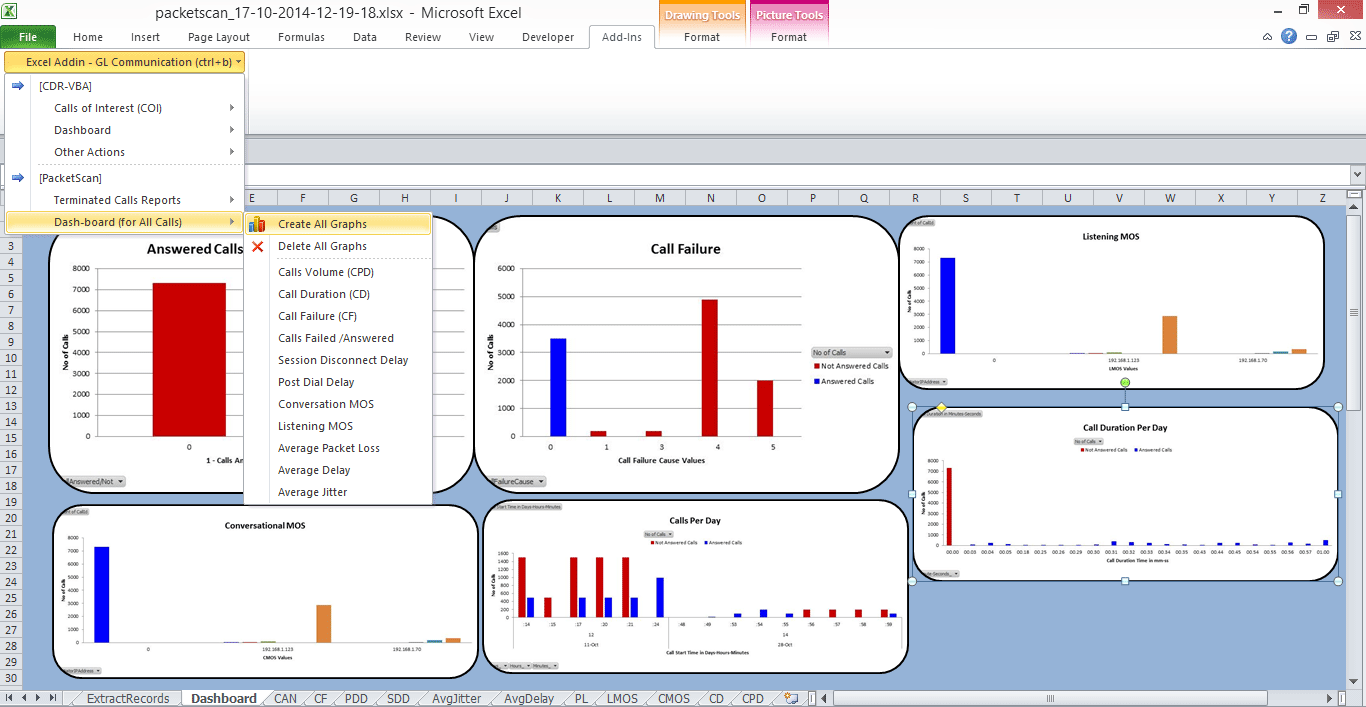Open Picture Tools Format tab

pyautogui.click(x=789, y=37)
